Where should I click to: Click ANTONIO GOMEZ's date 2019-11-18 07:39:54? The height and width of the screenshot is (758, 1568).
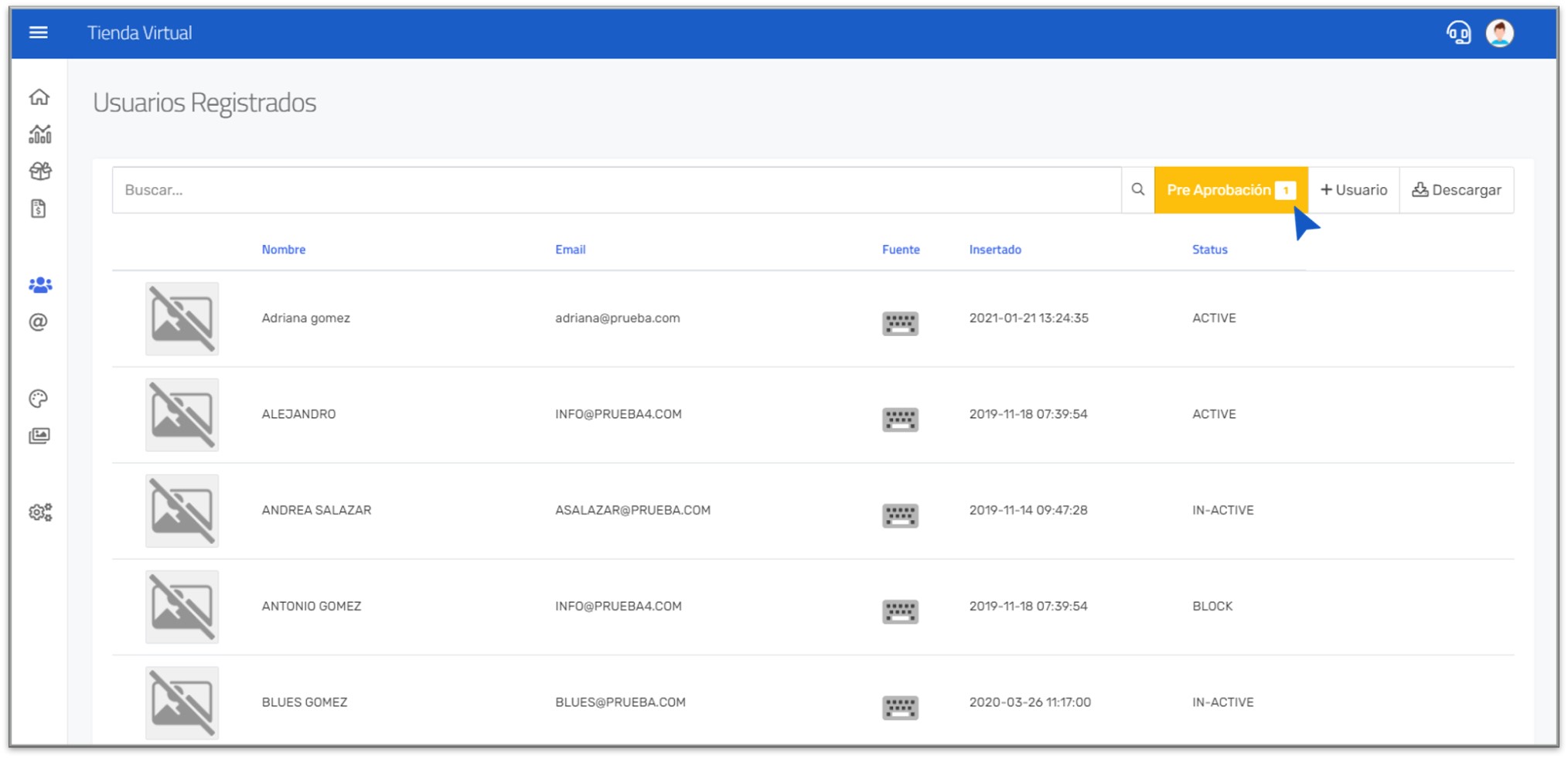(1028, 607)
